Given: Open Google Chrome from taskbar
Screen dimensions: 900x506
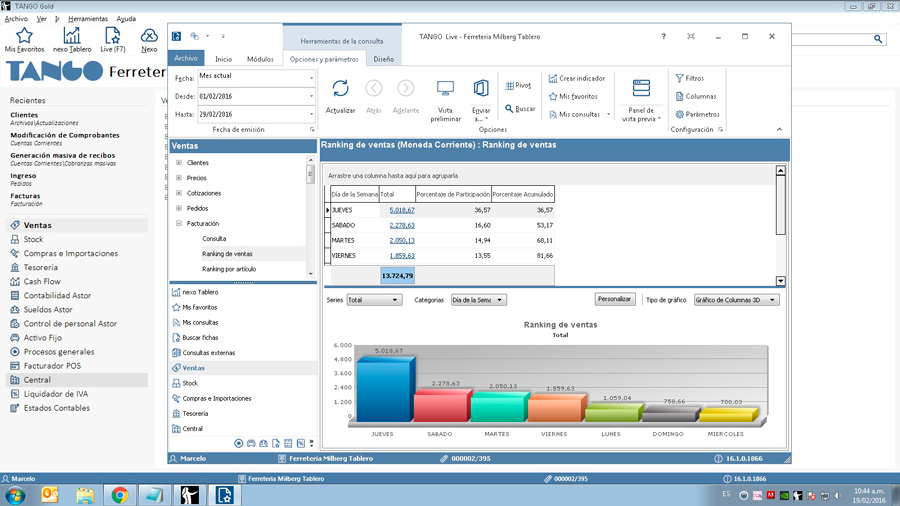Looking at the screenshot, I should point(120,495).
